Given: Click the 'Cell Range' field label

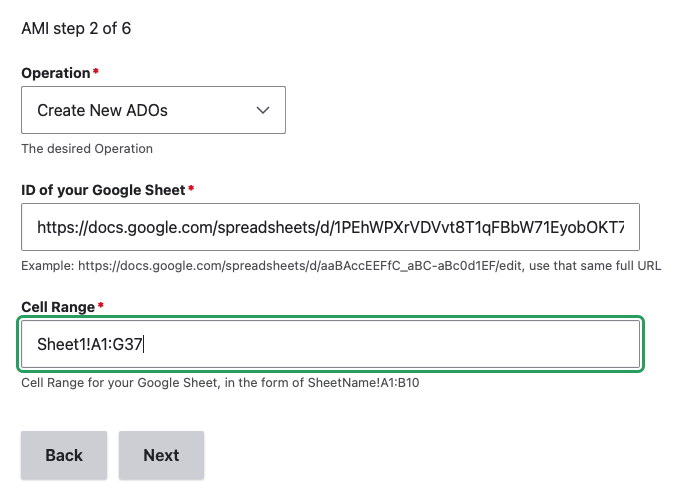Looking at the screenshot, I should [58, 307].
